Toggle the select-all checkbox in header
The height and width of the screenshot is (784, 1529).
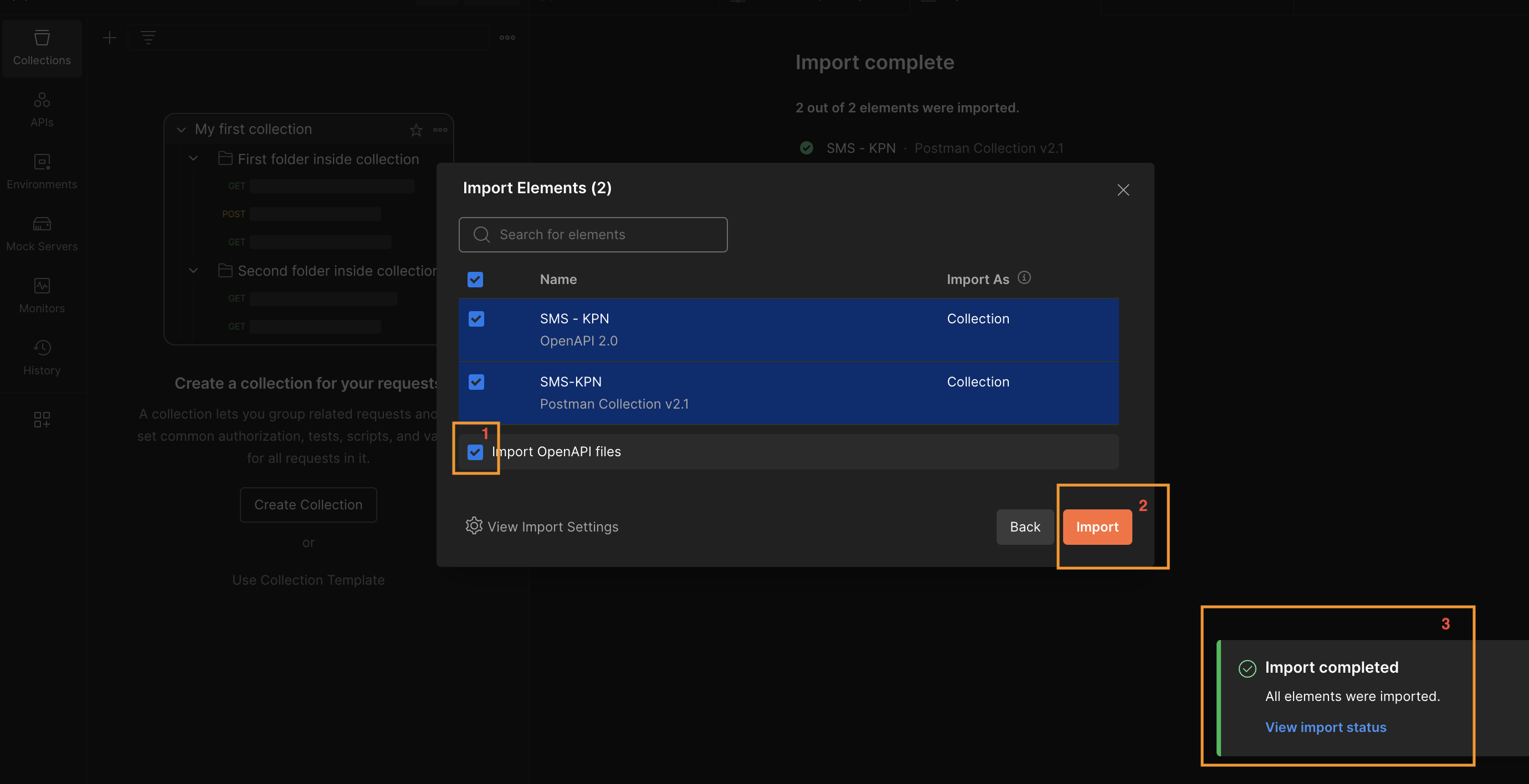475,279
